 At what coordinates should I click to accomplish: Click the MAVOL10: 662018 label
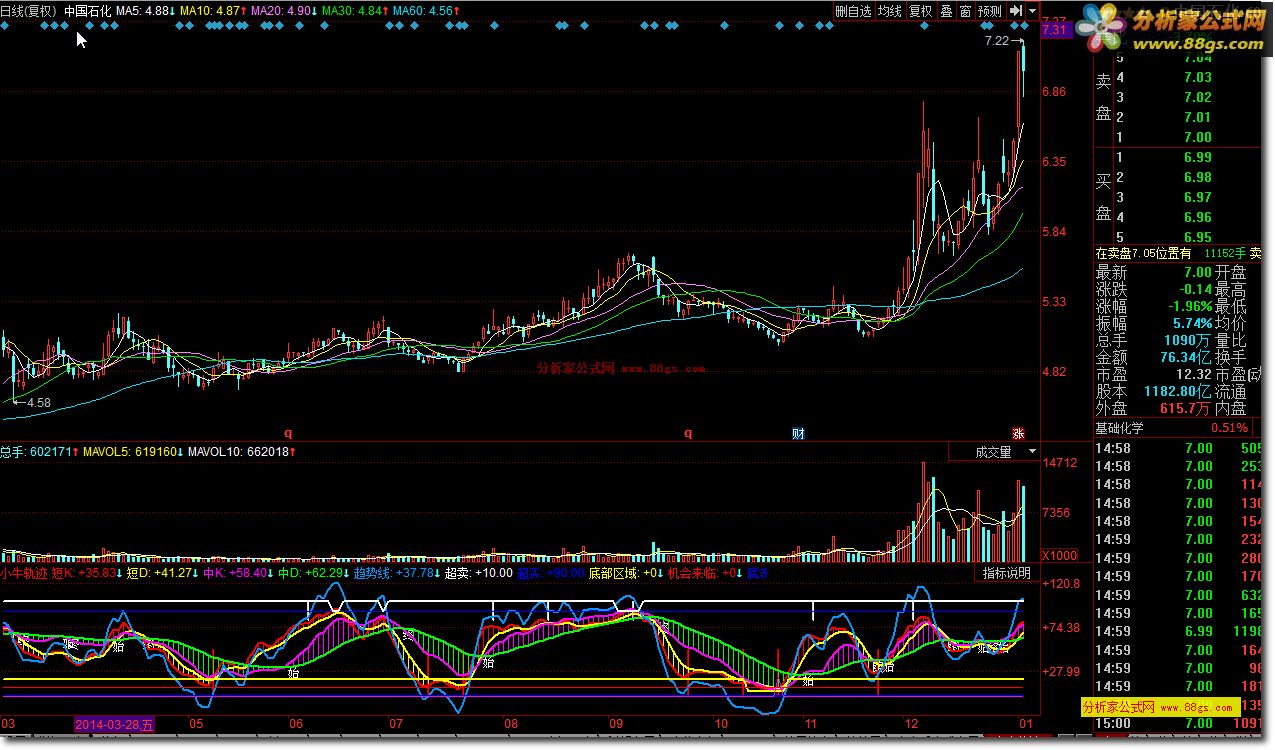(243, 452)
